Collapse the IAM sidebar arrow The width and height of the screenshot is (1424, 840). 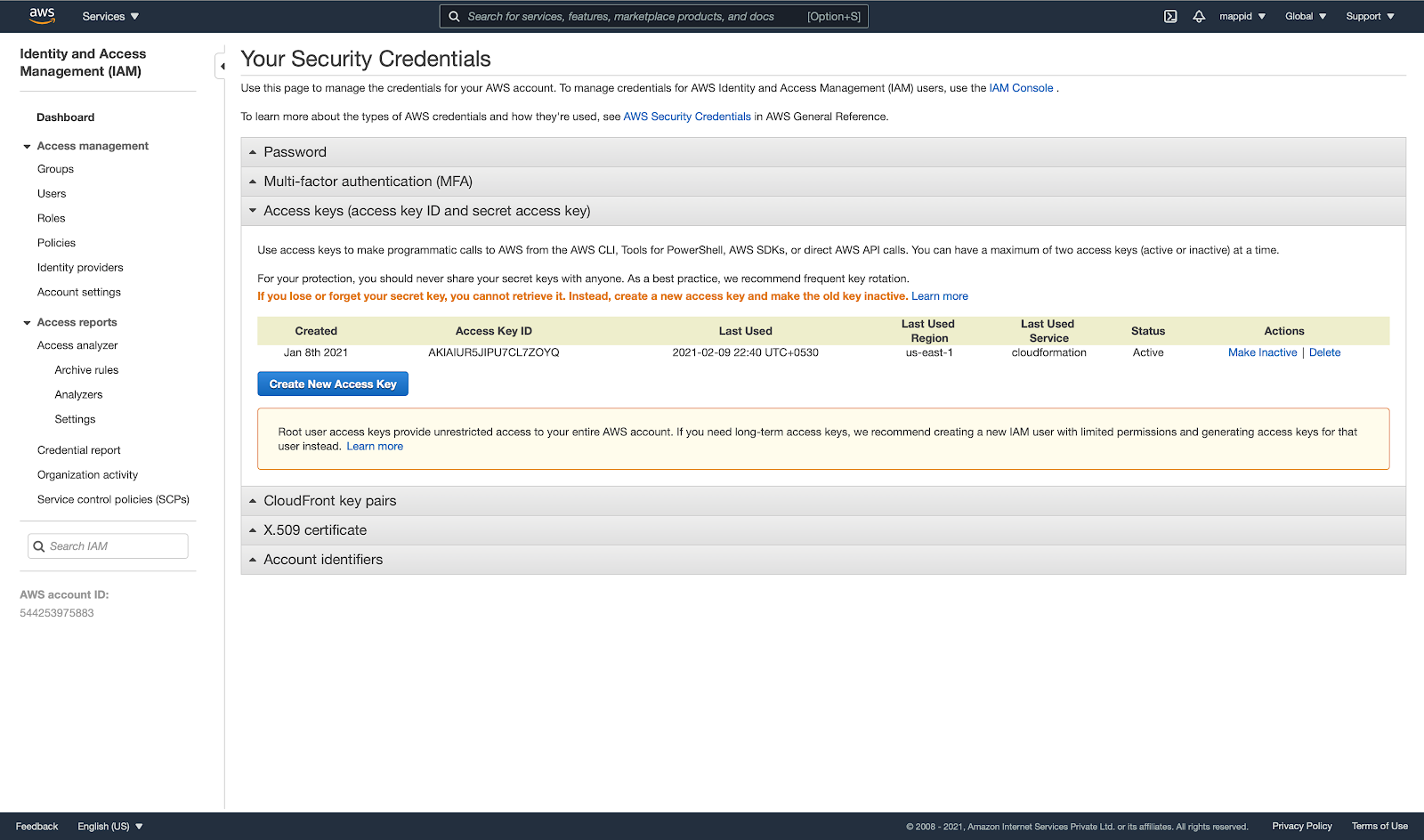pyautogui.click(x=221, y=66)
